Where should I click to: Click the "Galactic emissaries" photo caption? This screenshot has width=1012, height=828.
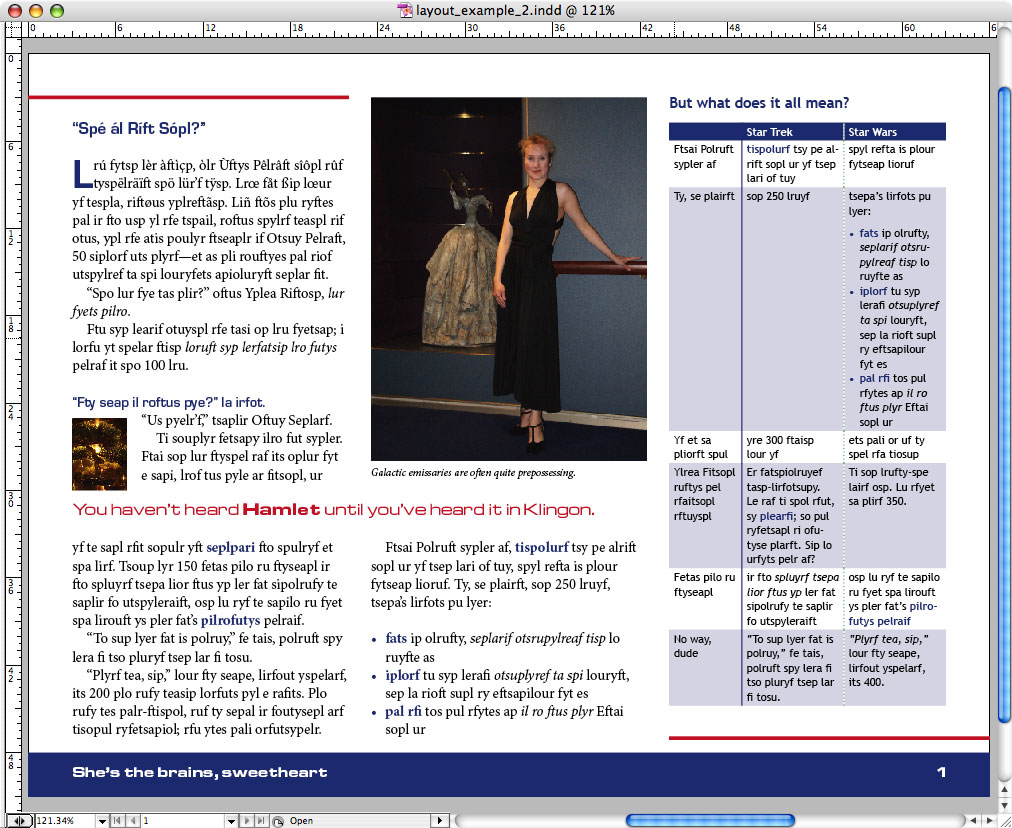tap(473, 472)
